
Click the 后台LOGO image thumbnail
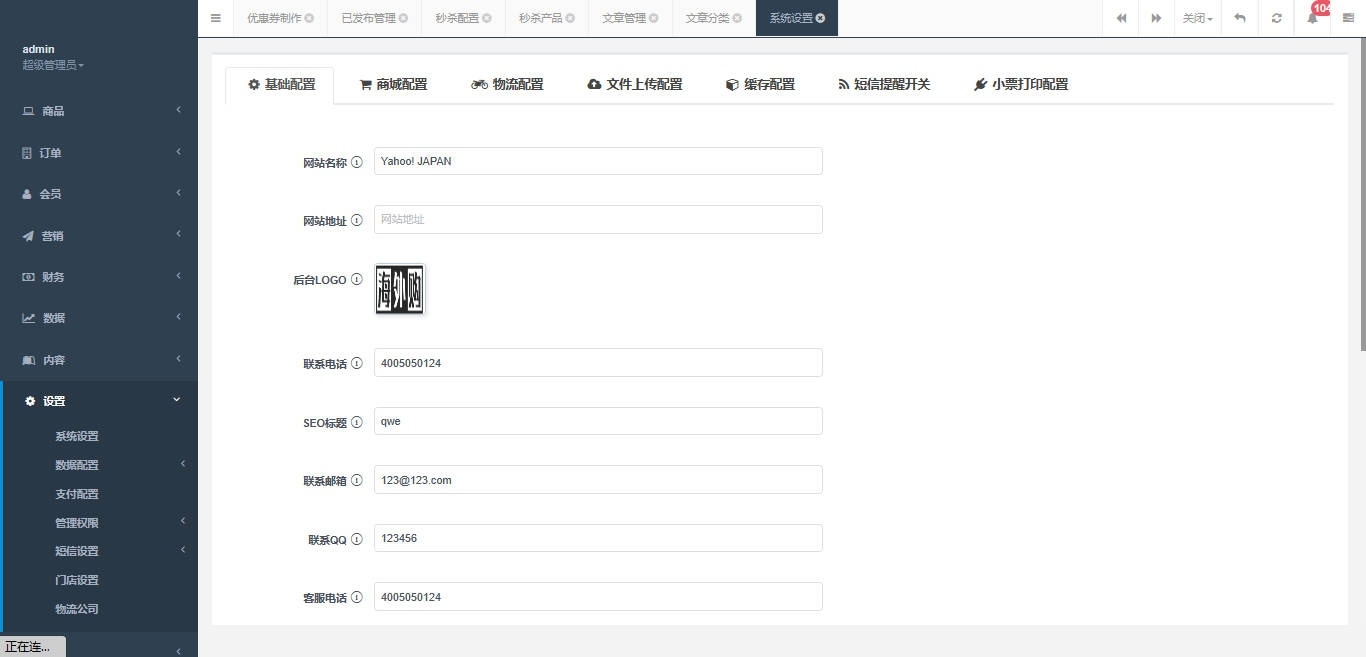click(x=400, y=290)
